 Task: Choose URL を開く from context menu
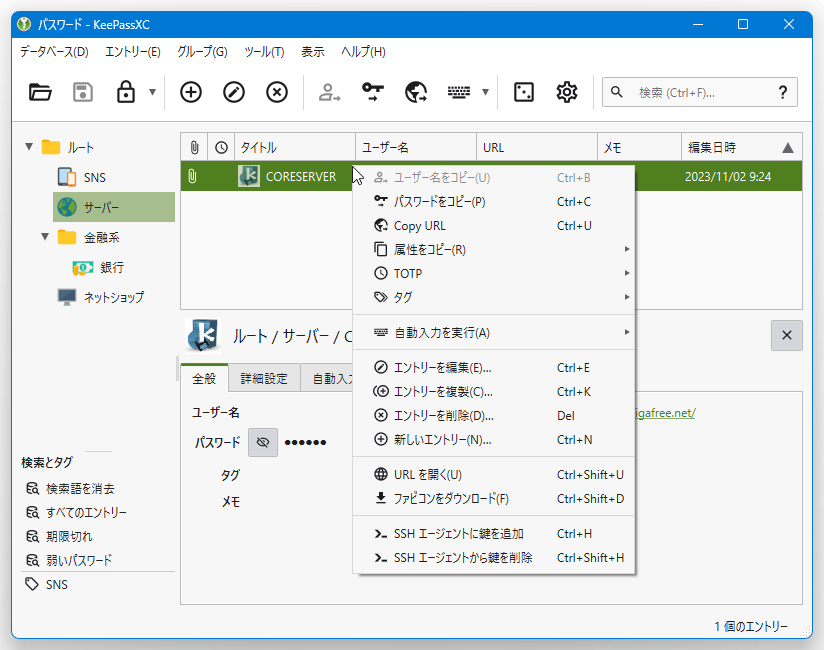point(493,475)
